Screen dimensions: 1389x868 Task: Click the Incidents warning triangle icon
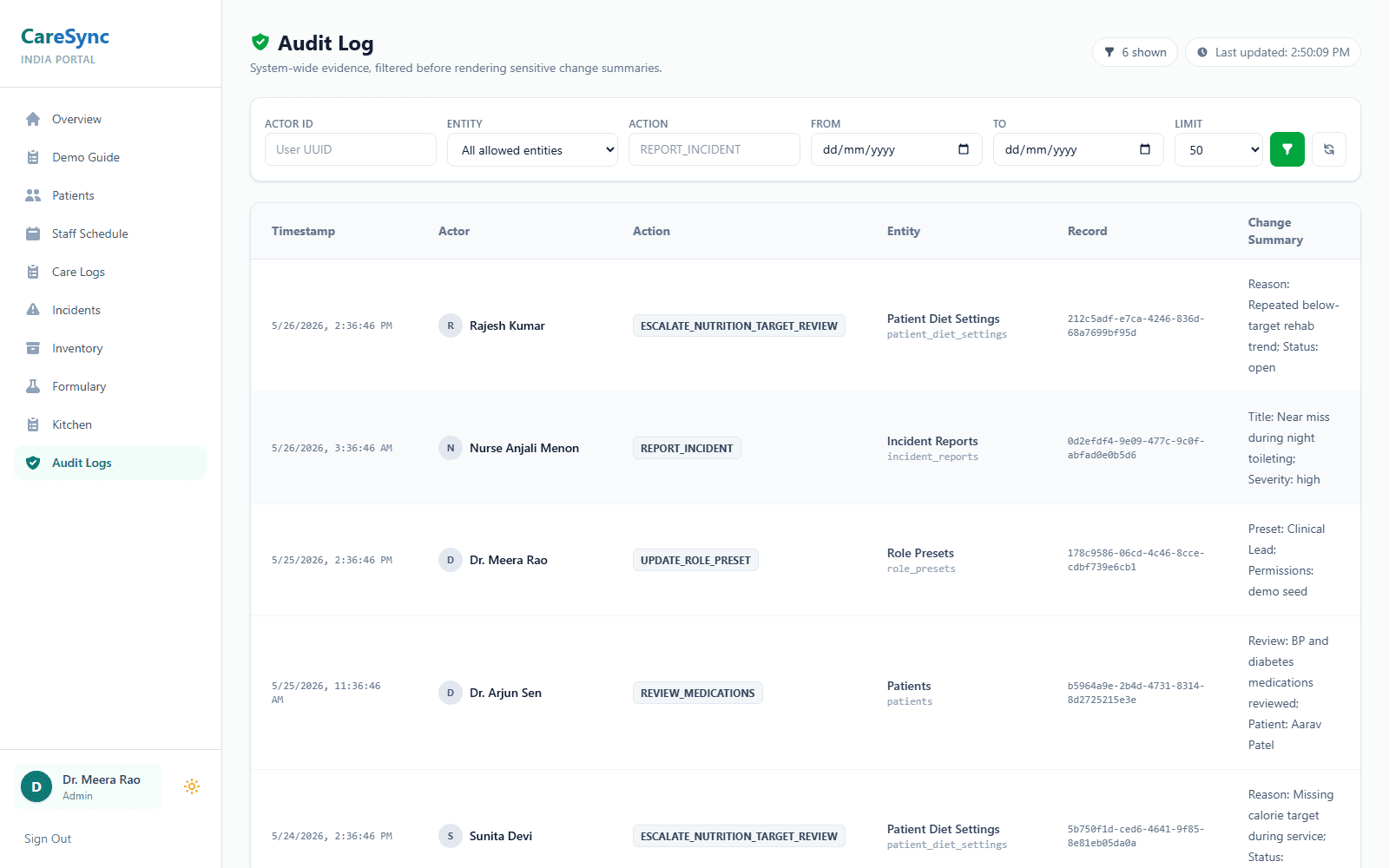point(33,310)
